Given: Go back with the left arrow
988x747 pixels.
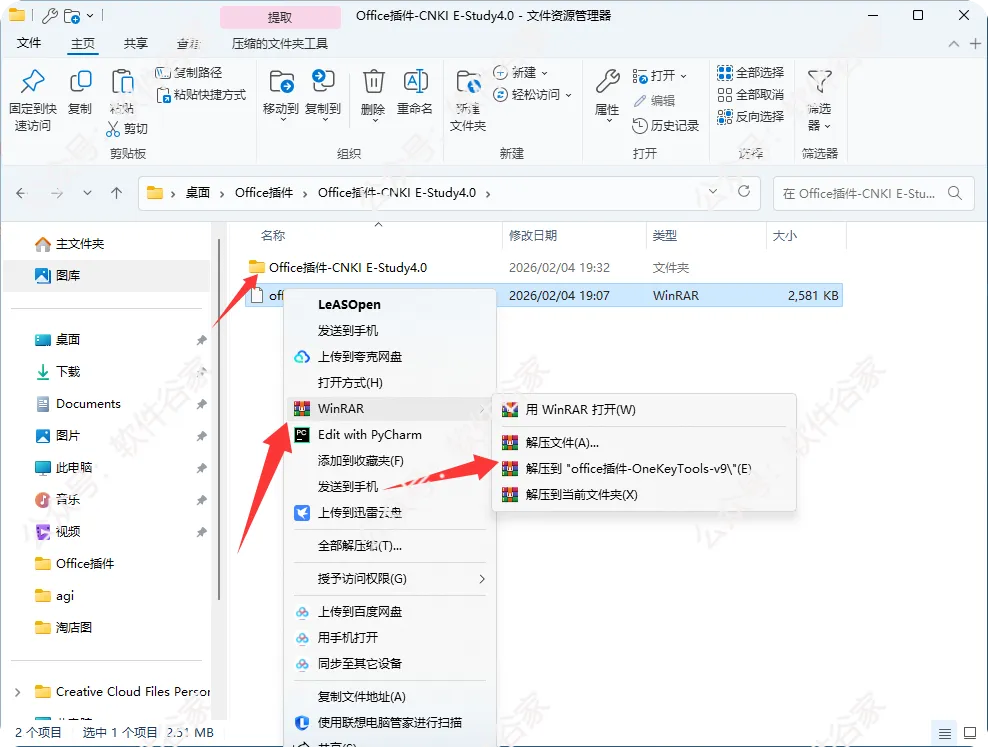Looking at the screenshot, I should click(21, 193).
